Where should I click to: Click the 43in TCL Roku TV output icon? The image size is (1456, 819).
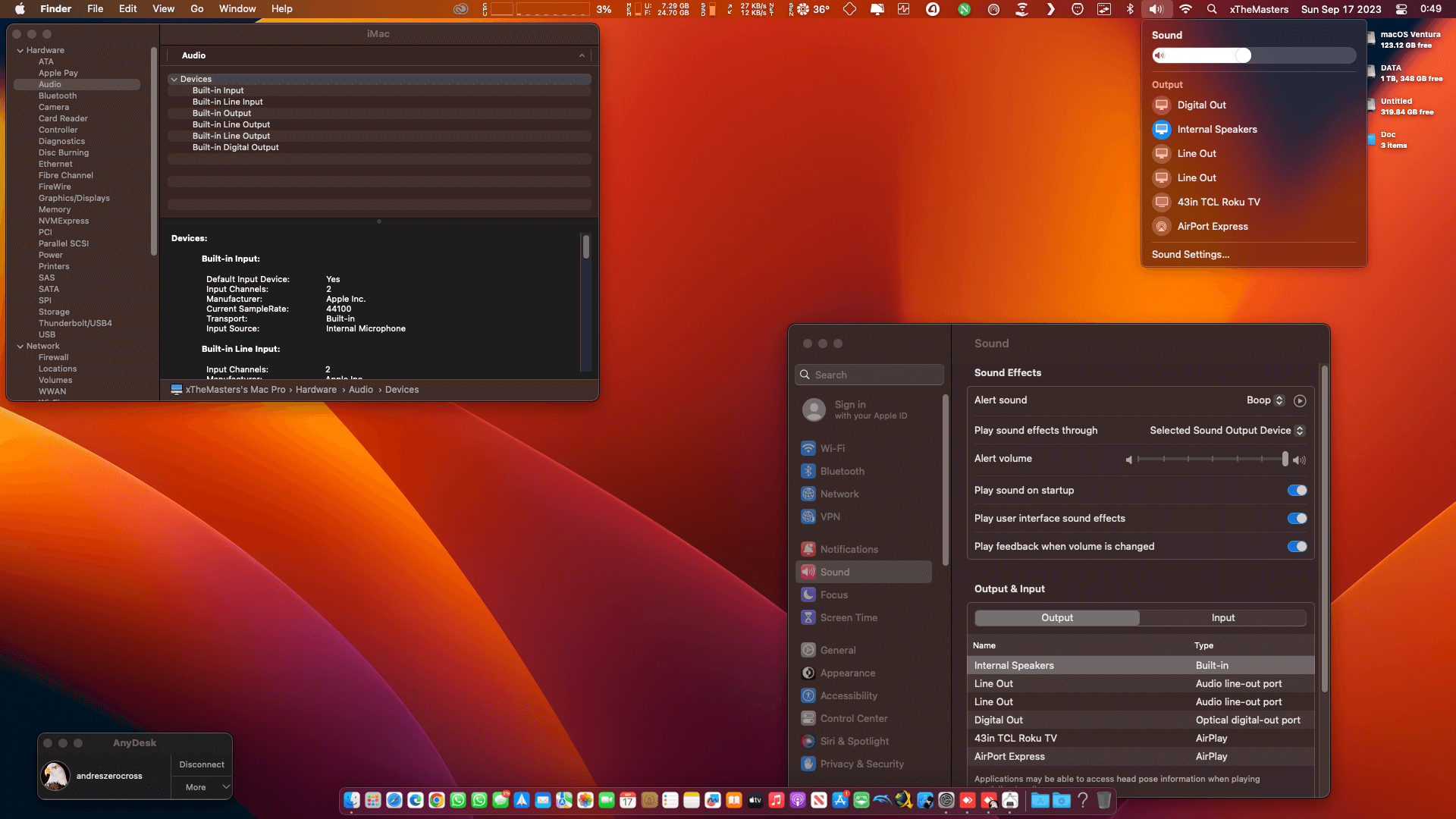click(1162, 202)
